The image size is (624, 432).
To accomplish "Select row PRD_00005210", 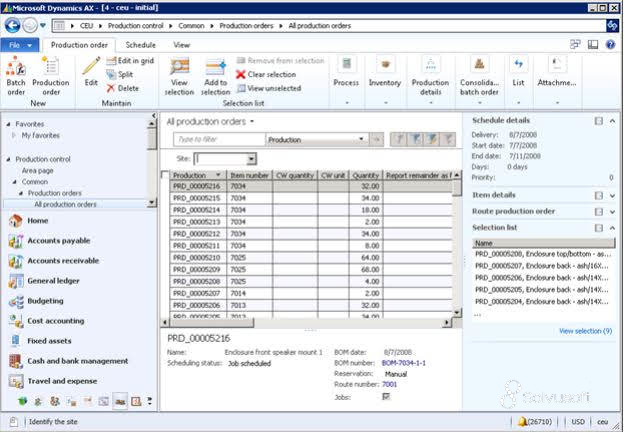I will point(310,258).
